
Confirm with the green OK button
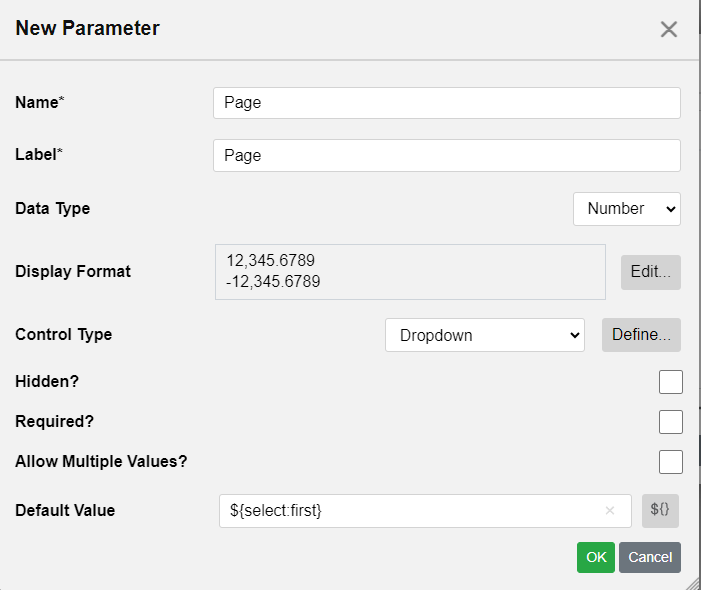point(595,557)
